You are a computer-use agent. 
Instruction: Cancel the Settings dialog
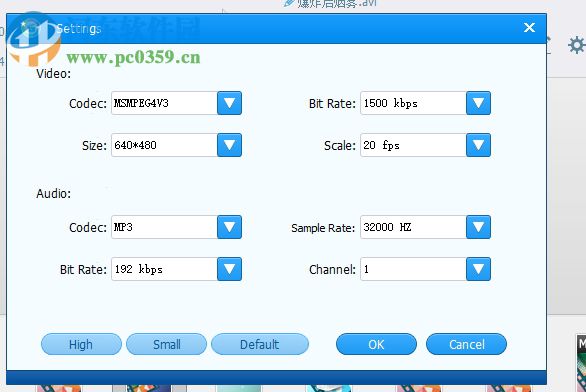tap(466, 344)
